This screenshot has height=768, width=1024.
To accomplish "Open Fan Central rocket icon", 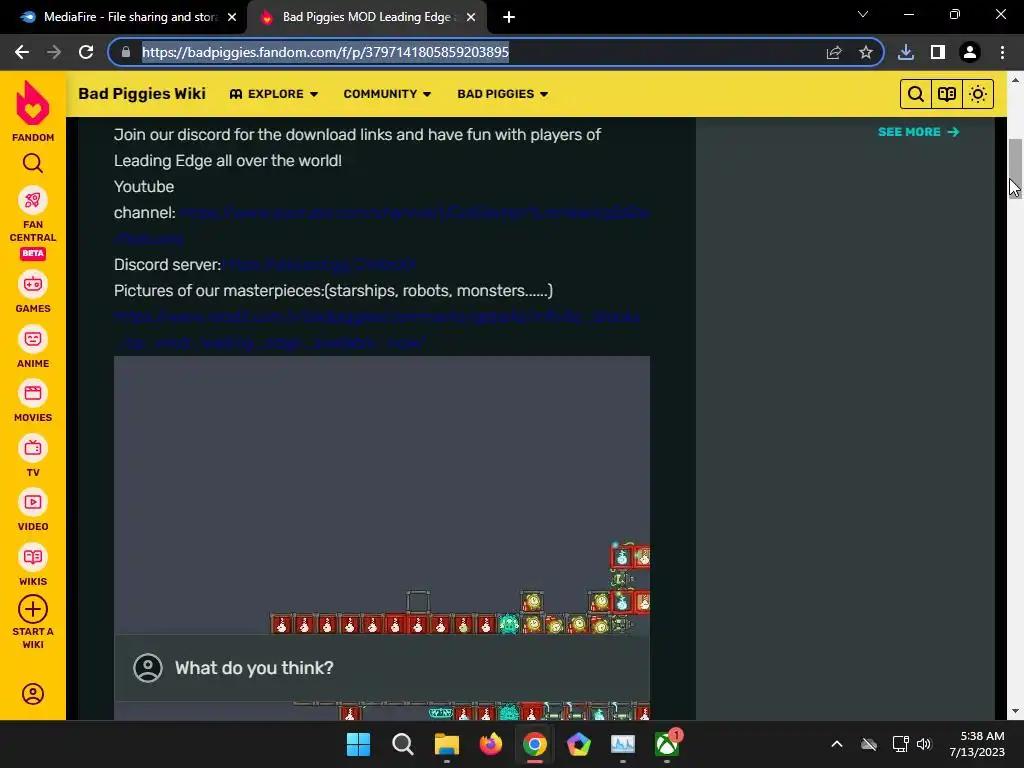I will coord(33,200).
